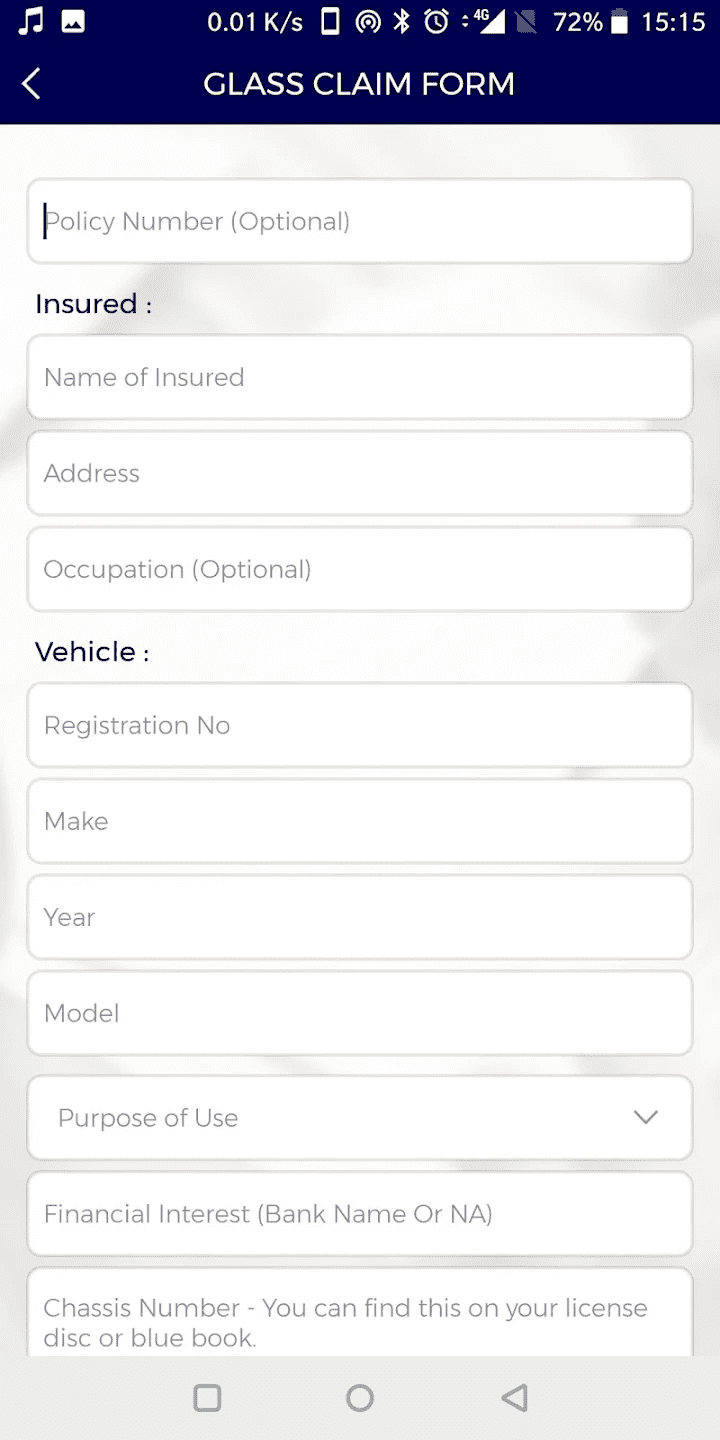Tap the Year input field
Viewport: 720px width, 1440px height.
pyautogui.click(x=360, y=917)
